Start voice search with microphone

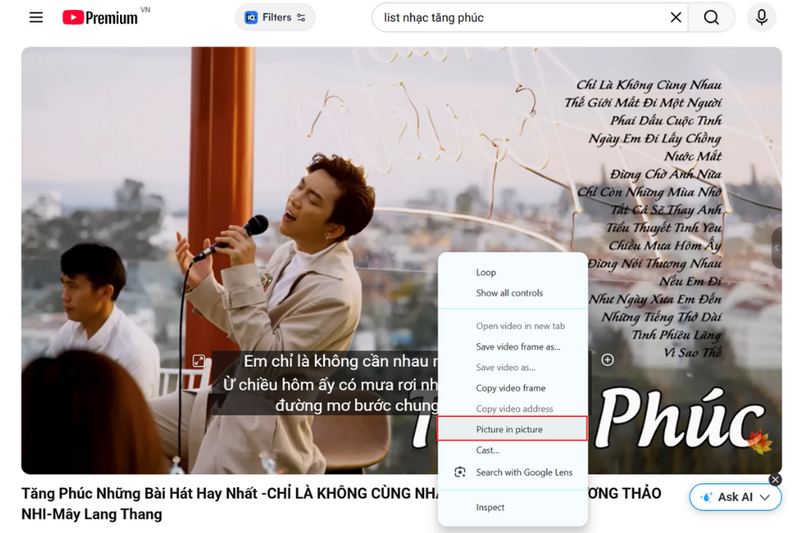click(x=761, y=17)
